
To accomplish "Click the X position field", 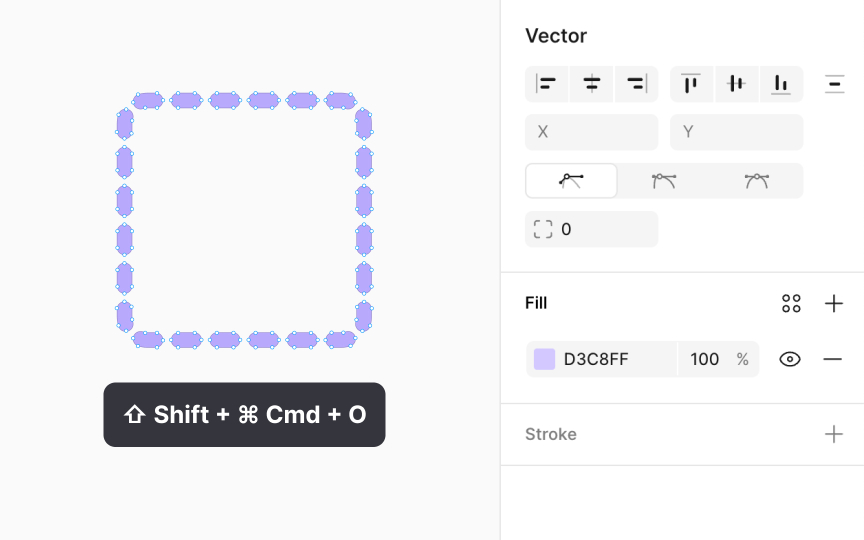I will (592, 132).
